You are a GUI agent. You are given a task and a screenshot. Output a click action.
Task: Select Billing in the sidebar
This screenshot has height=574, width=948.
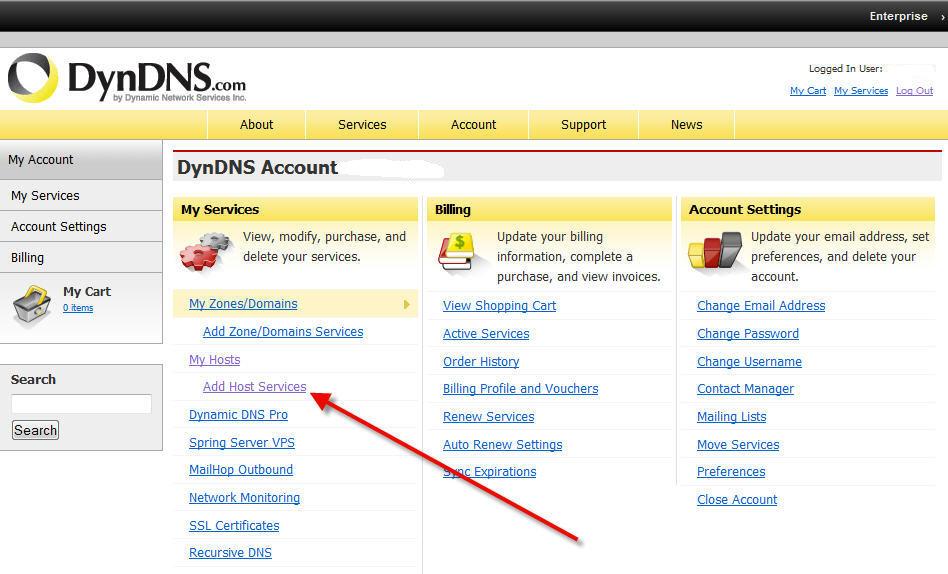[81, 257]
